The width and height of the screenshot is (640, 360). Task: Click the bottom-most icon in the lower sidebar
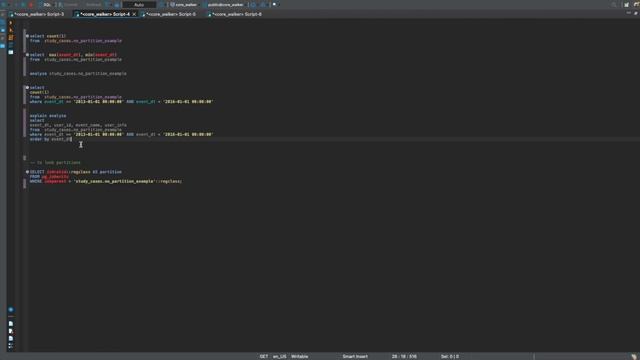click(11, 346)
